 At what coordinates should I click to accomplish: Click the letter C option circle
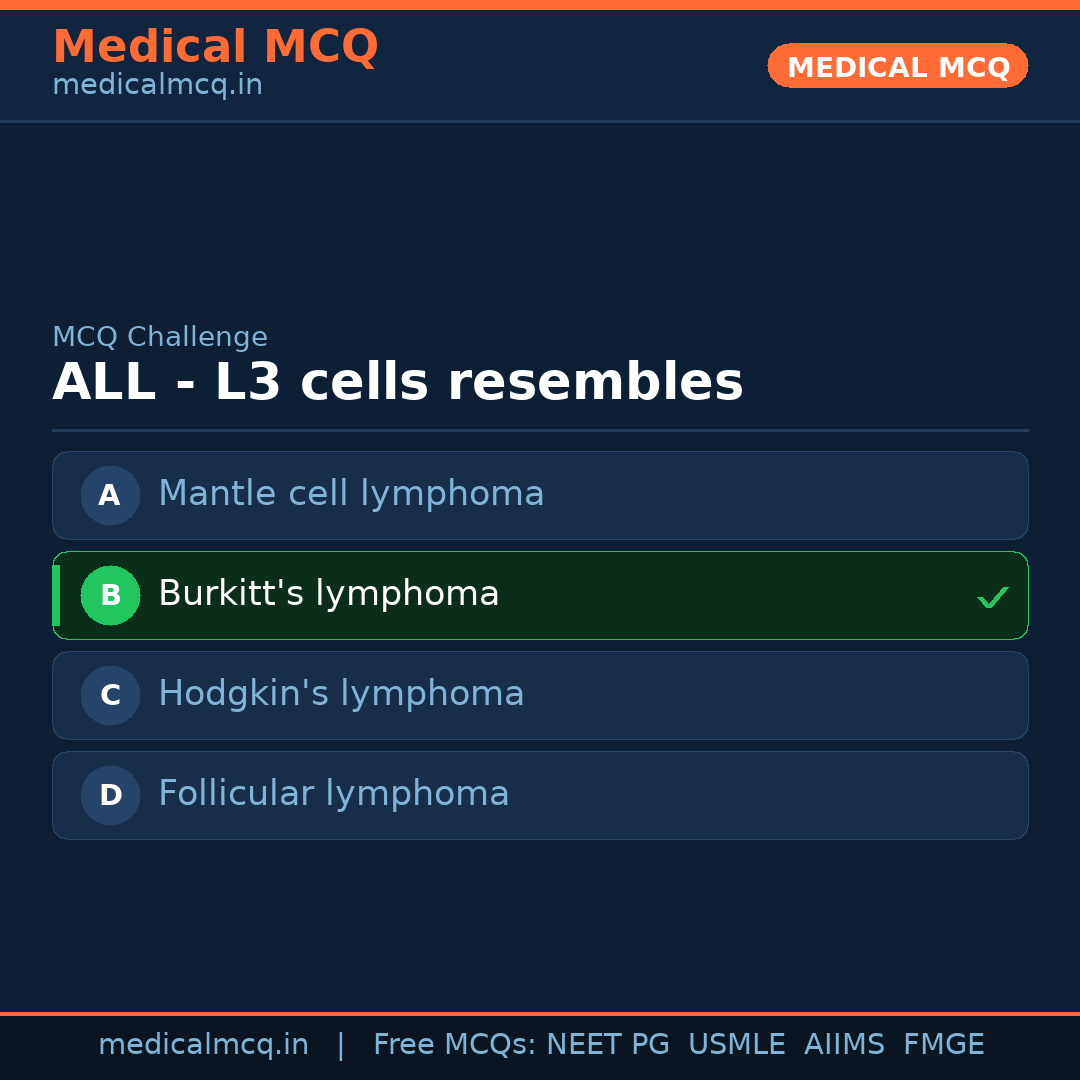tap(110, 695)
